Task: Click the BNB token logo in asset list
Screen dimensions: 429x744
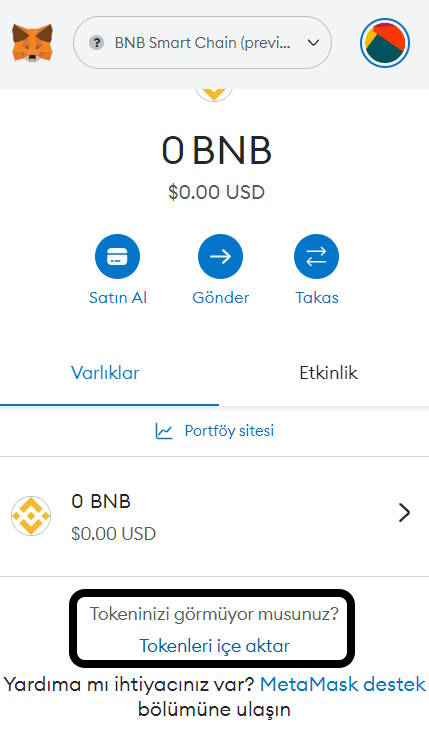Action: 31,516
